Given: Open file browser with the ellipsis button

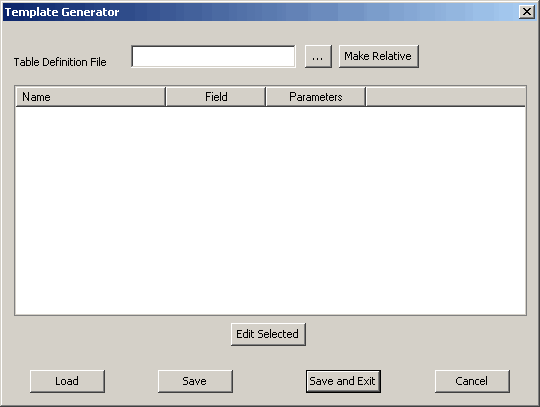Looking at the screenshot, I should click(318, 56).
